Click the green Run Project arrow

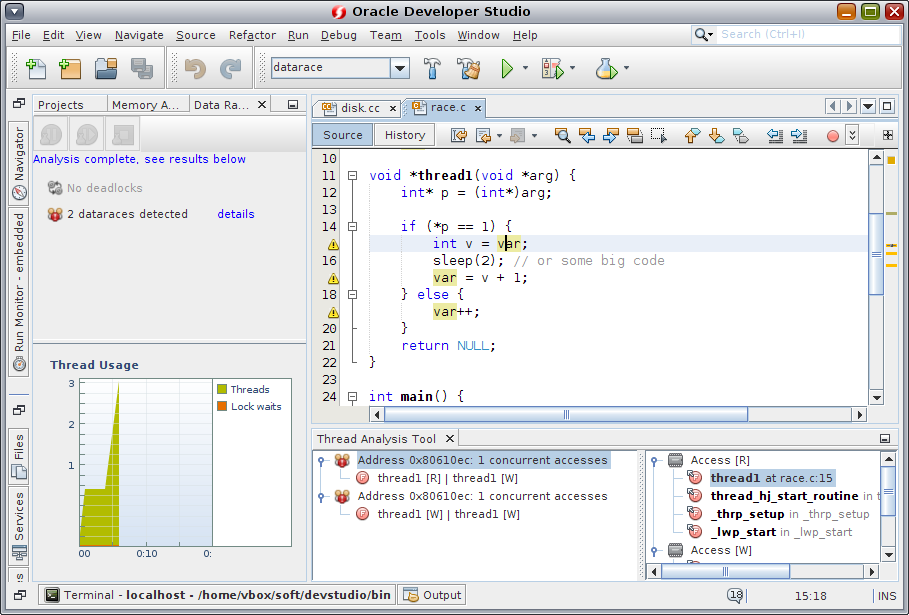[507, 68]
